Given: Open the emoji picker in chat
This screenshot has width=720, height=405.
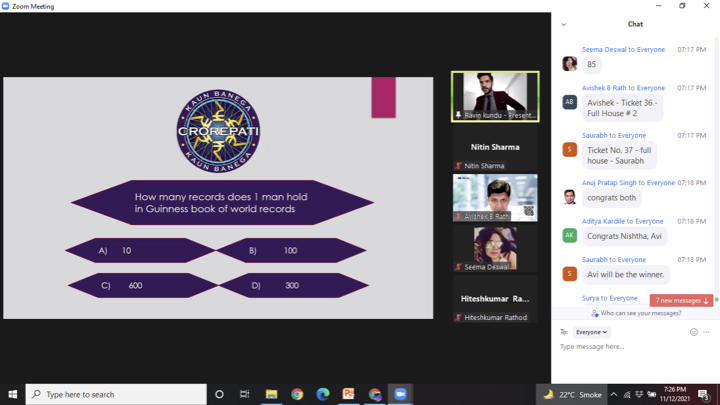Looking at the screenshot, I should (x=693, y=332).
